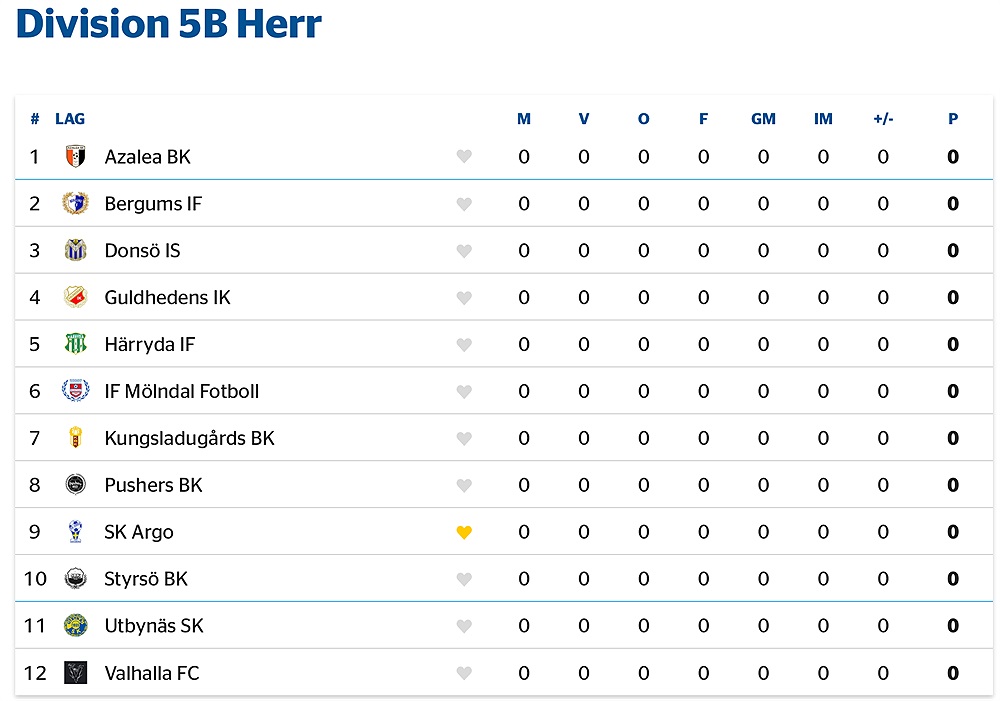
Task: Click the LAG column header
Action: 70,119
